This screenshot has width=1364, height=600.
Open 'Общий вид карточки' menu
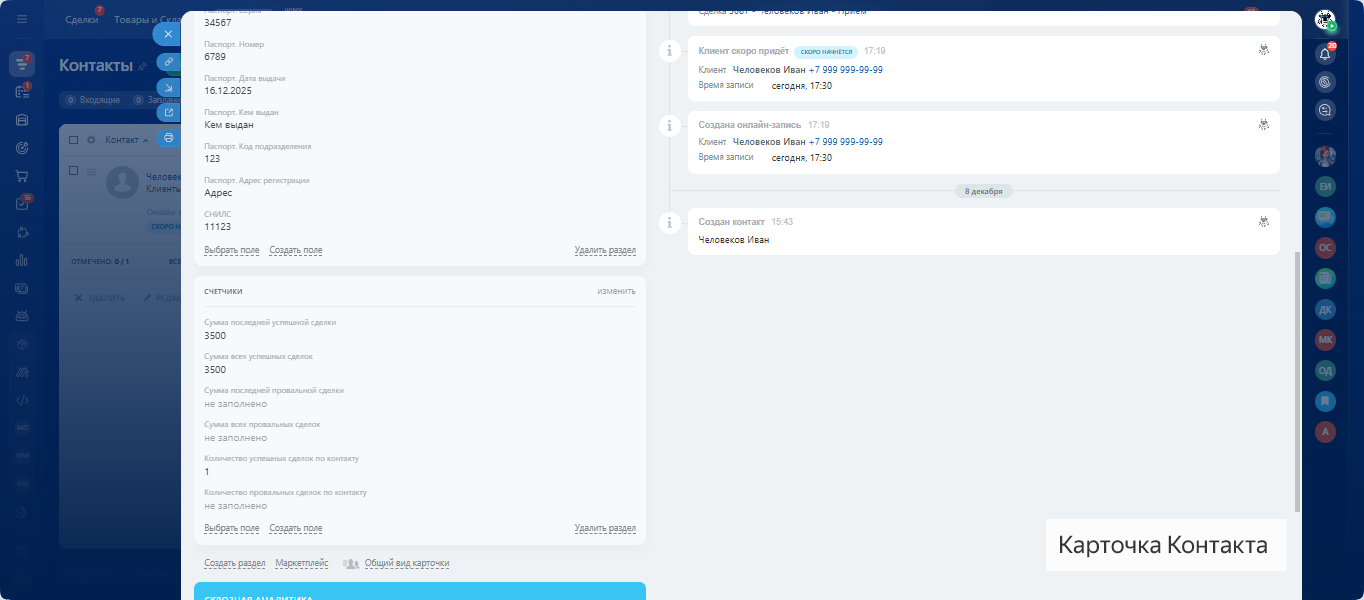406,563
